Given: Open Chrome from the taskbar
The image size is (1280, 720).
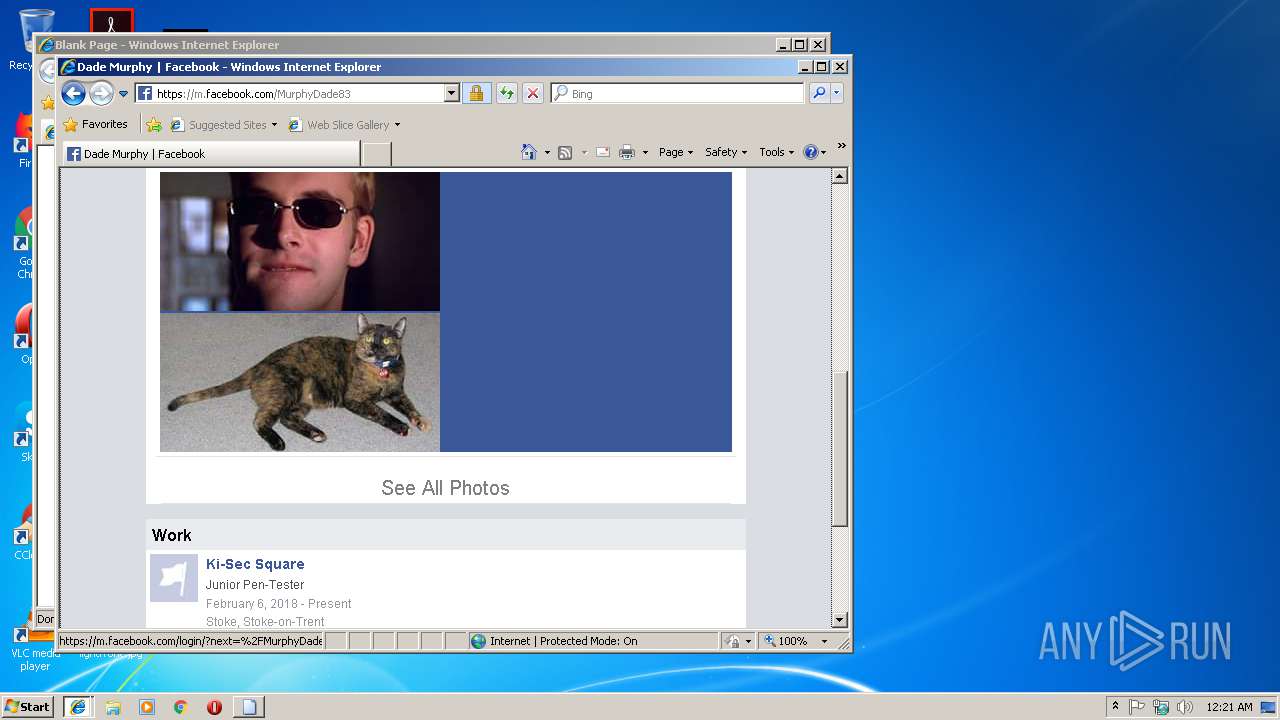Looking at the screenshot, I should pyautogui.click(x=181, y=707).
